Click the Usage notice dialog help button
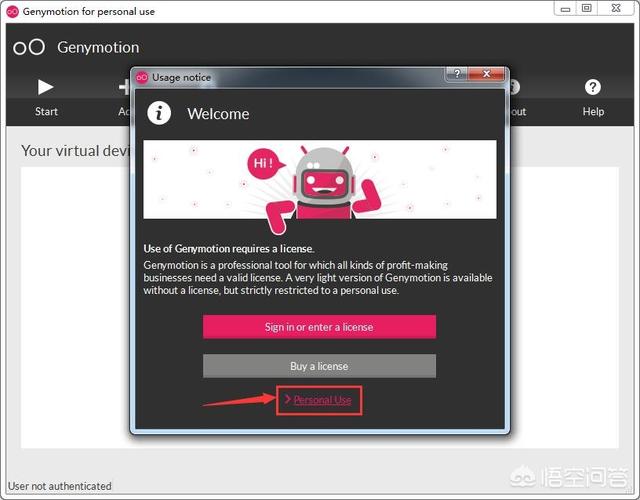Viewport: 640px width, 500px height. 457,74
